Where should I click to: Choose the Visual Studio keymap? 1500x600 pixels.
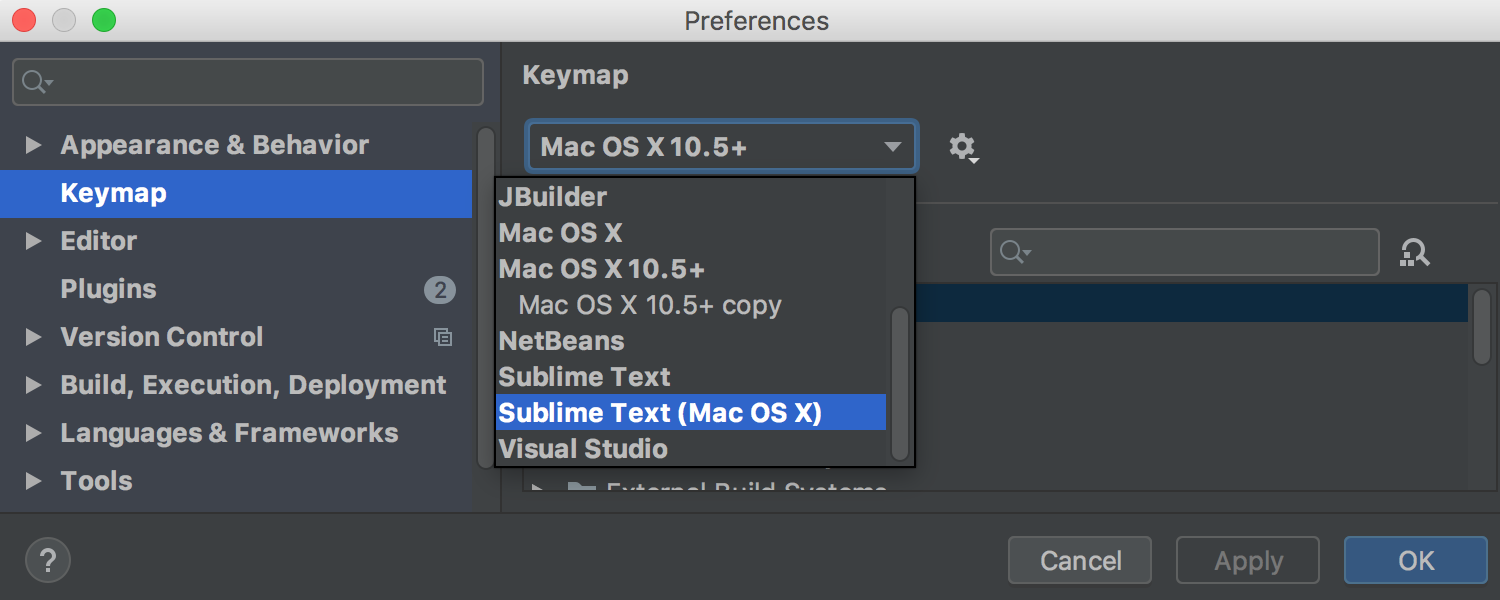pyautogui.click(x=691, y=449)
